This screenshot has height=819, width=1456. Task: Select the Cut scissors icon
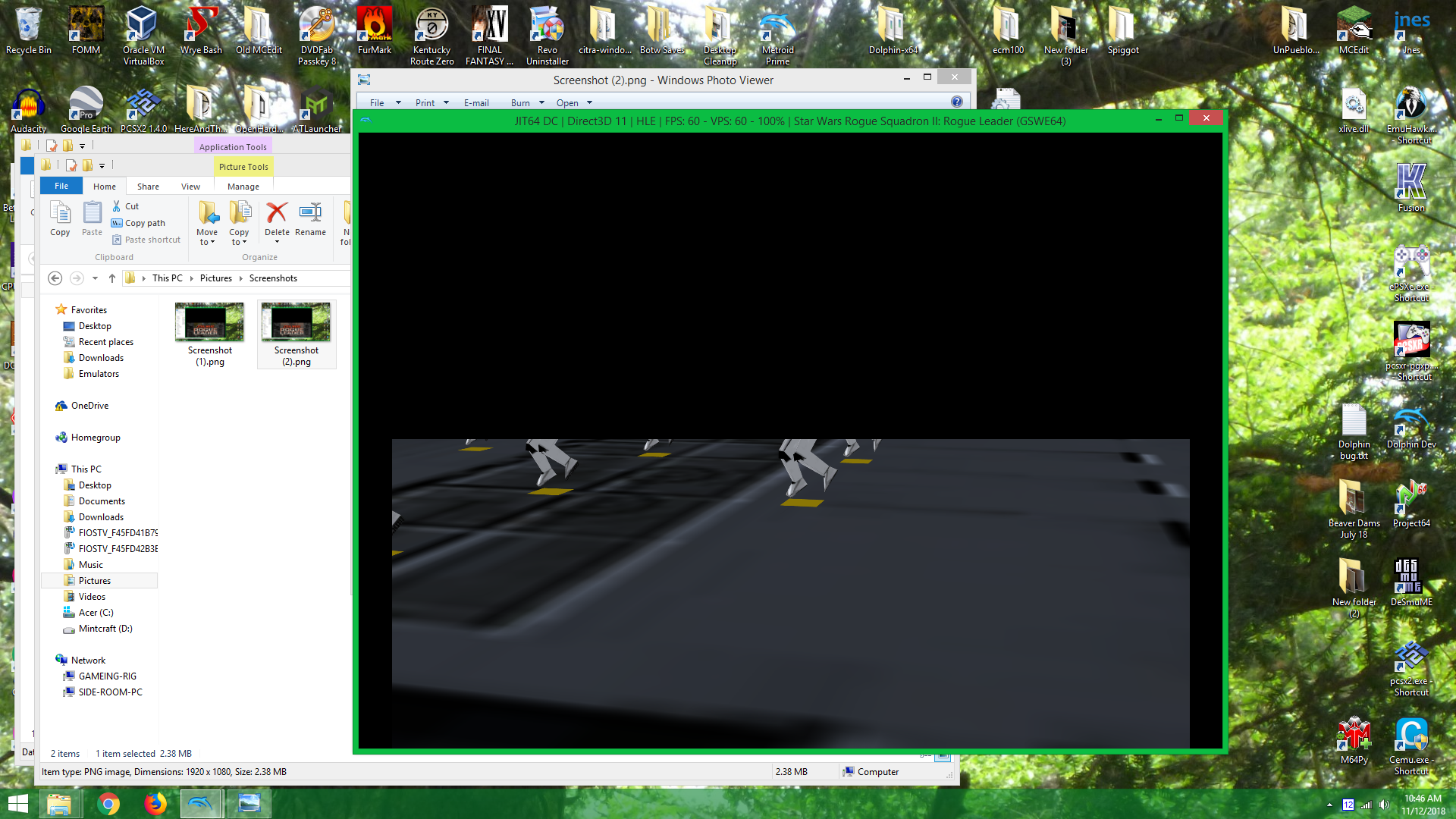coord(118,206)
